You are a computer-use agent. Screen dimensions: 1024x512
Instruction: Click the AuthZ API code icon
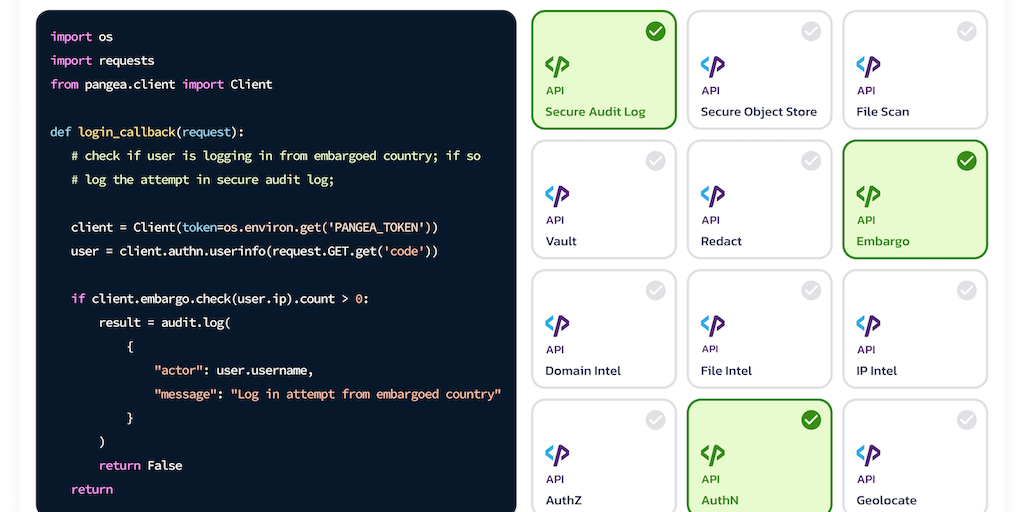click(x=557, y=455)
